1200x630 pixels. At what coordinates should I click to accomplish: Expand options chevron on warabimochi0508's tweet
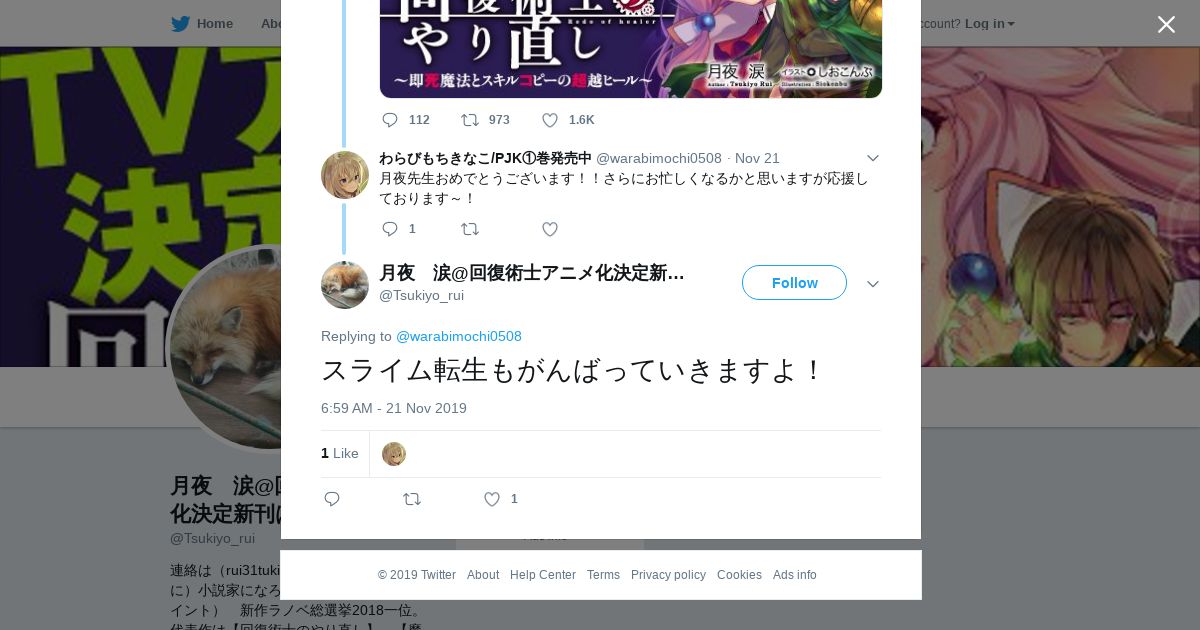tap(872, 158)
